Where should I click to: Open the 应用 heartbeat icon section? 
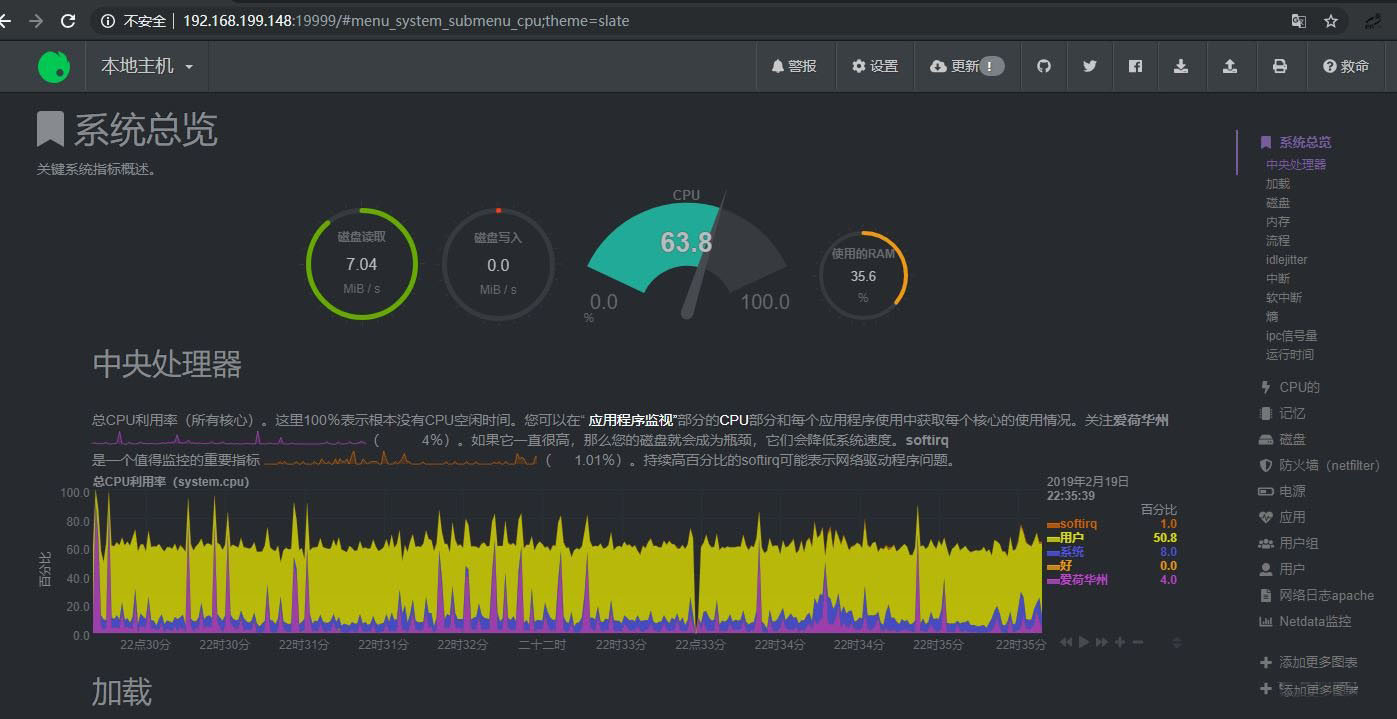(1266, 517)
